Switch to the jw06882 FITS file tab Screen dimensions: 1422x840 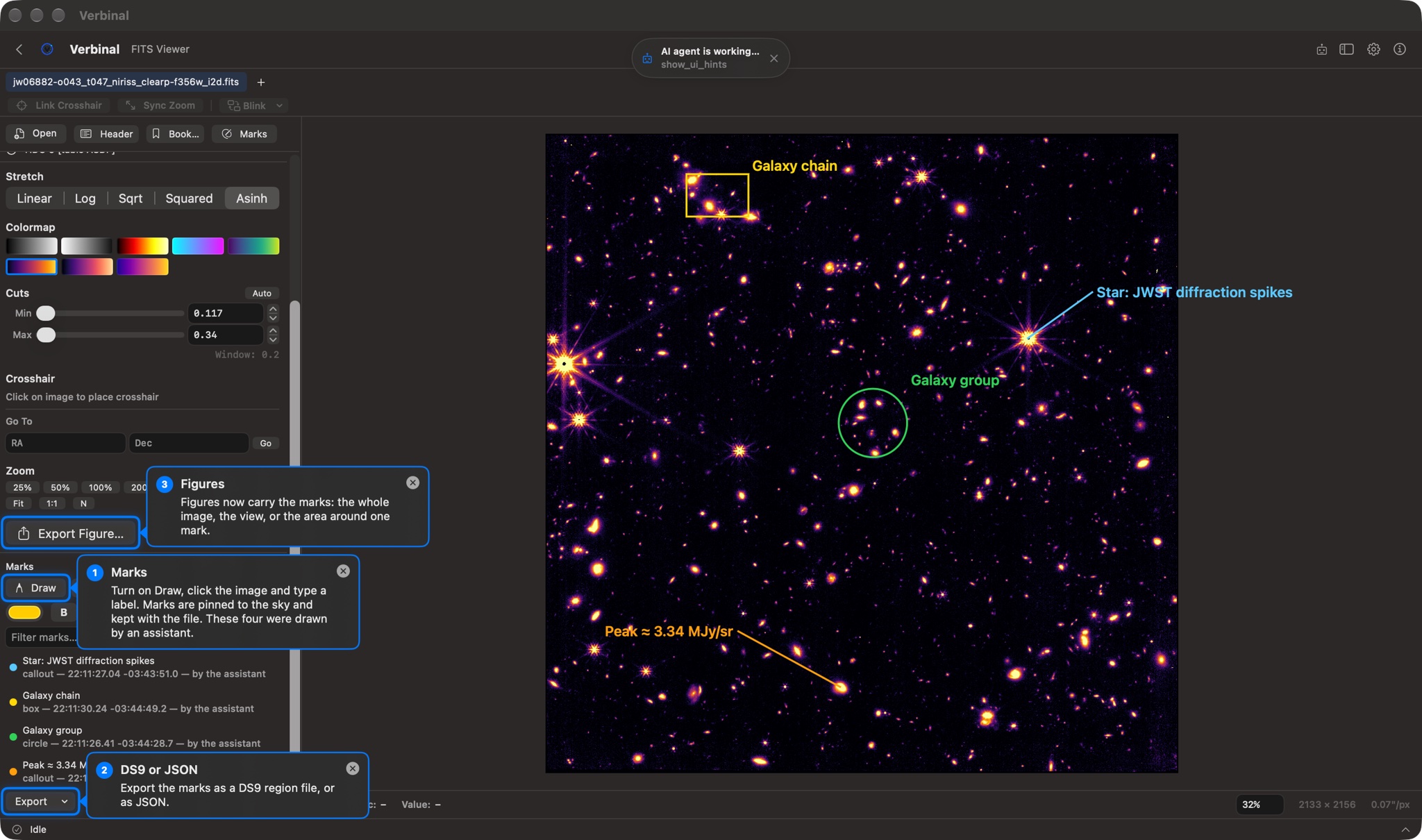(x=126, y=82)
